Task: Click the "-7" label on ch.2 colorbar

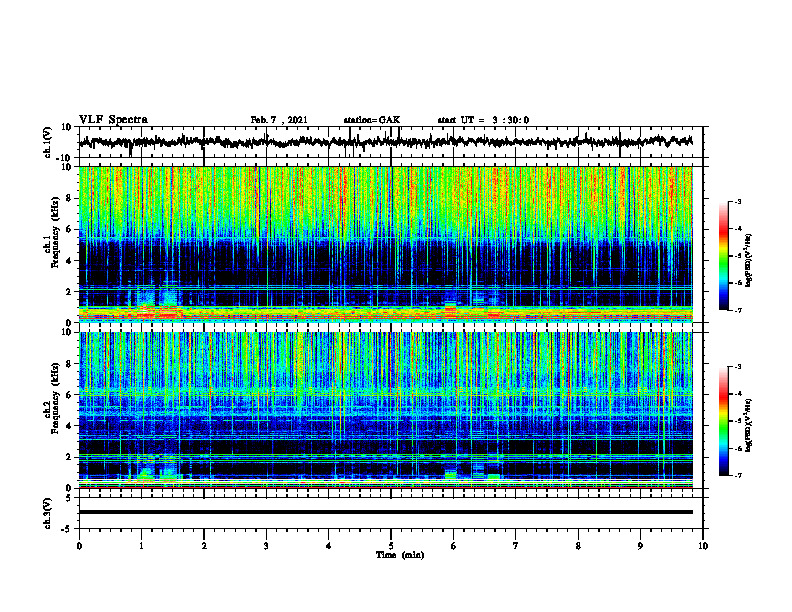Action: coord(738,475)
